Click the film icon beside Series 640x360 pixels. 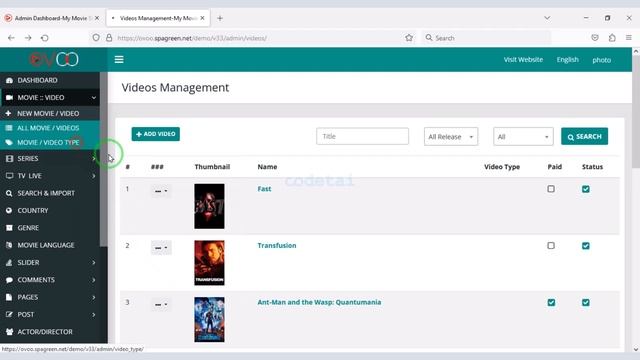point(9,158)
